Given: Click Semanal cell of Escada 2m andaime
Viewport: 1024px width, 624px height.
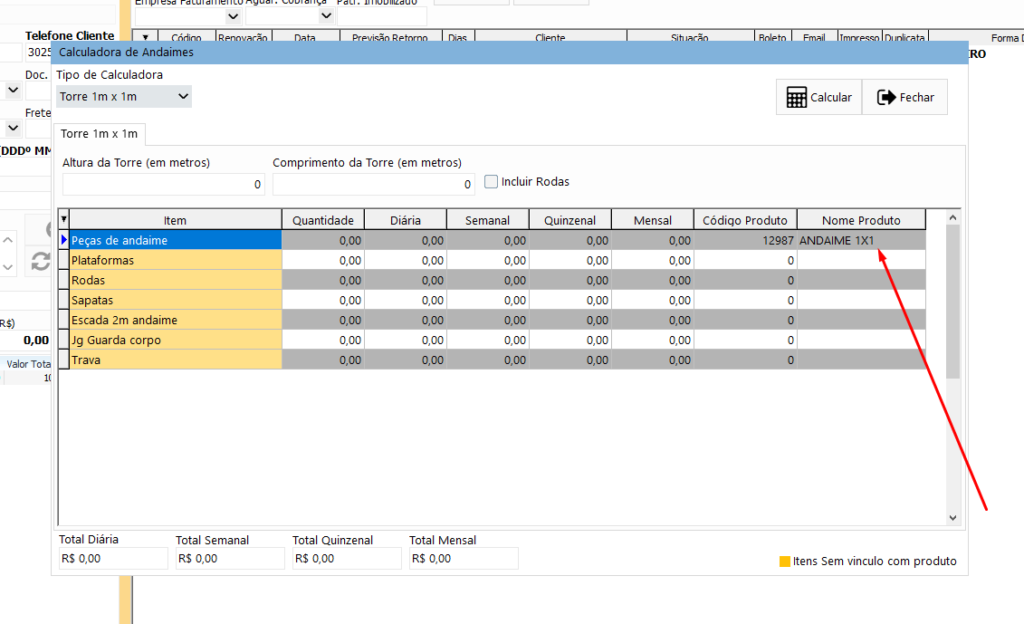Looking at the screenshot, I should [487, 320].
